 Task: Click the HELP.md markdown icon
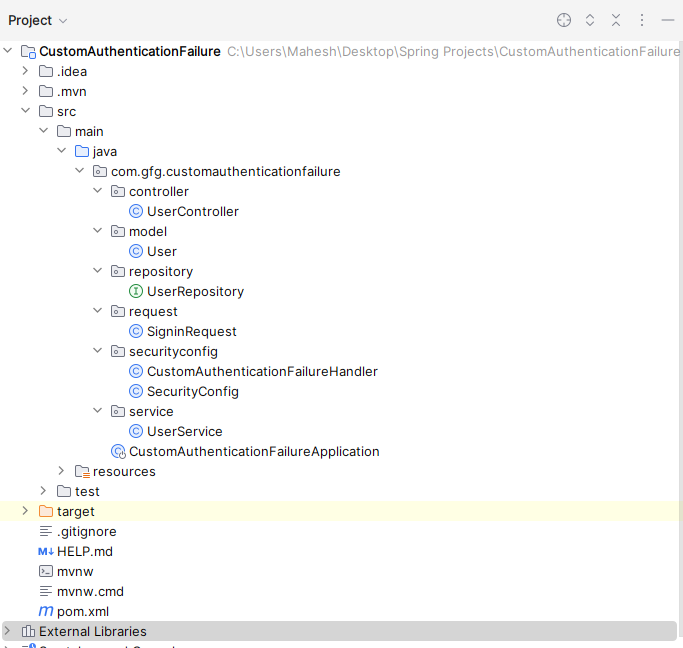(x=46, y=551)
